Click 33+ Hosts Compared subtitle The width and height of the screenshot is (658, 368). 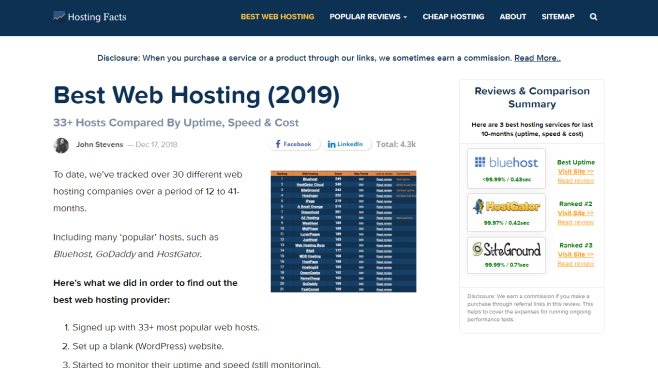coord(176,123)
